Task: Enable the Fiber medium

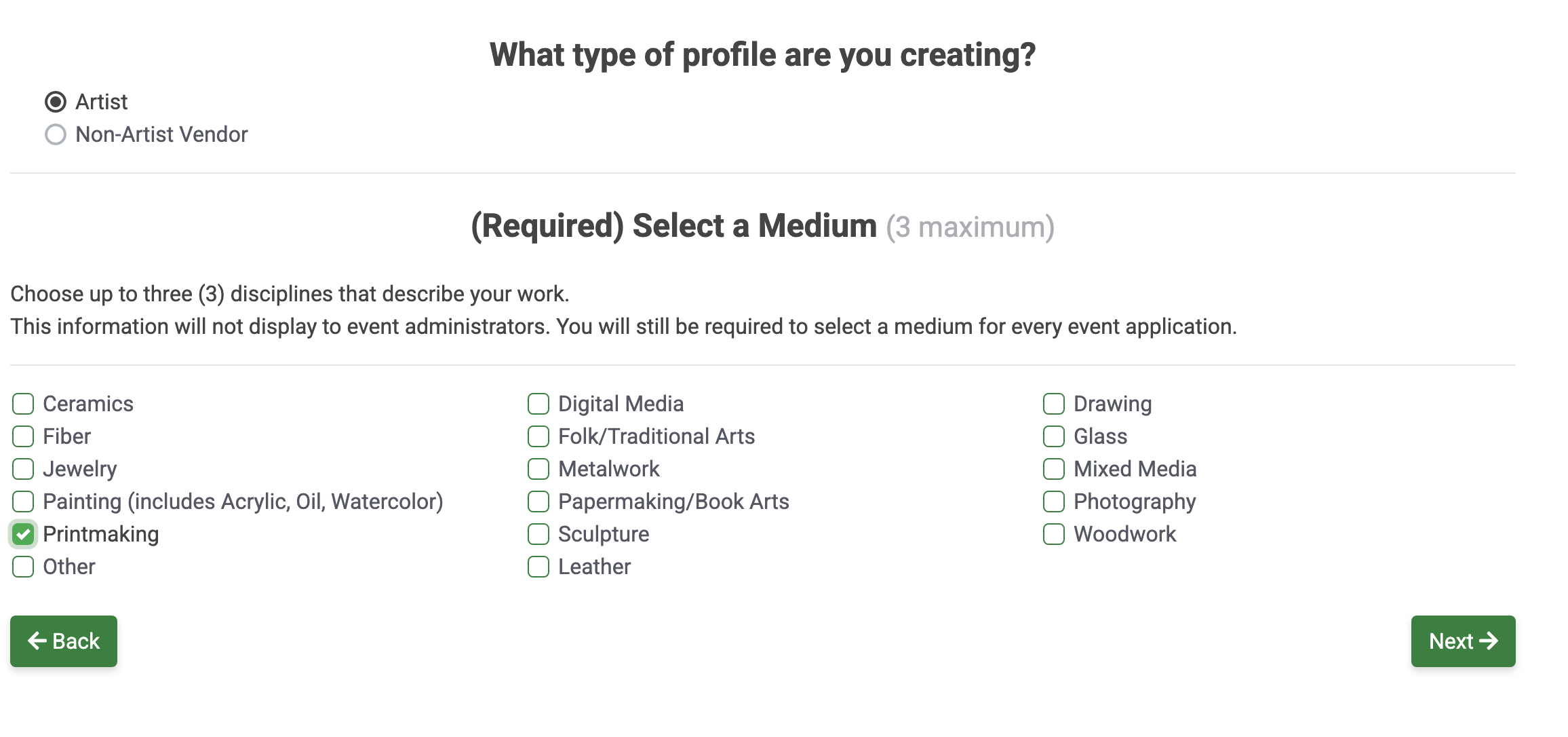Action: point(22,436)
